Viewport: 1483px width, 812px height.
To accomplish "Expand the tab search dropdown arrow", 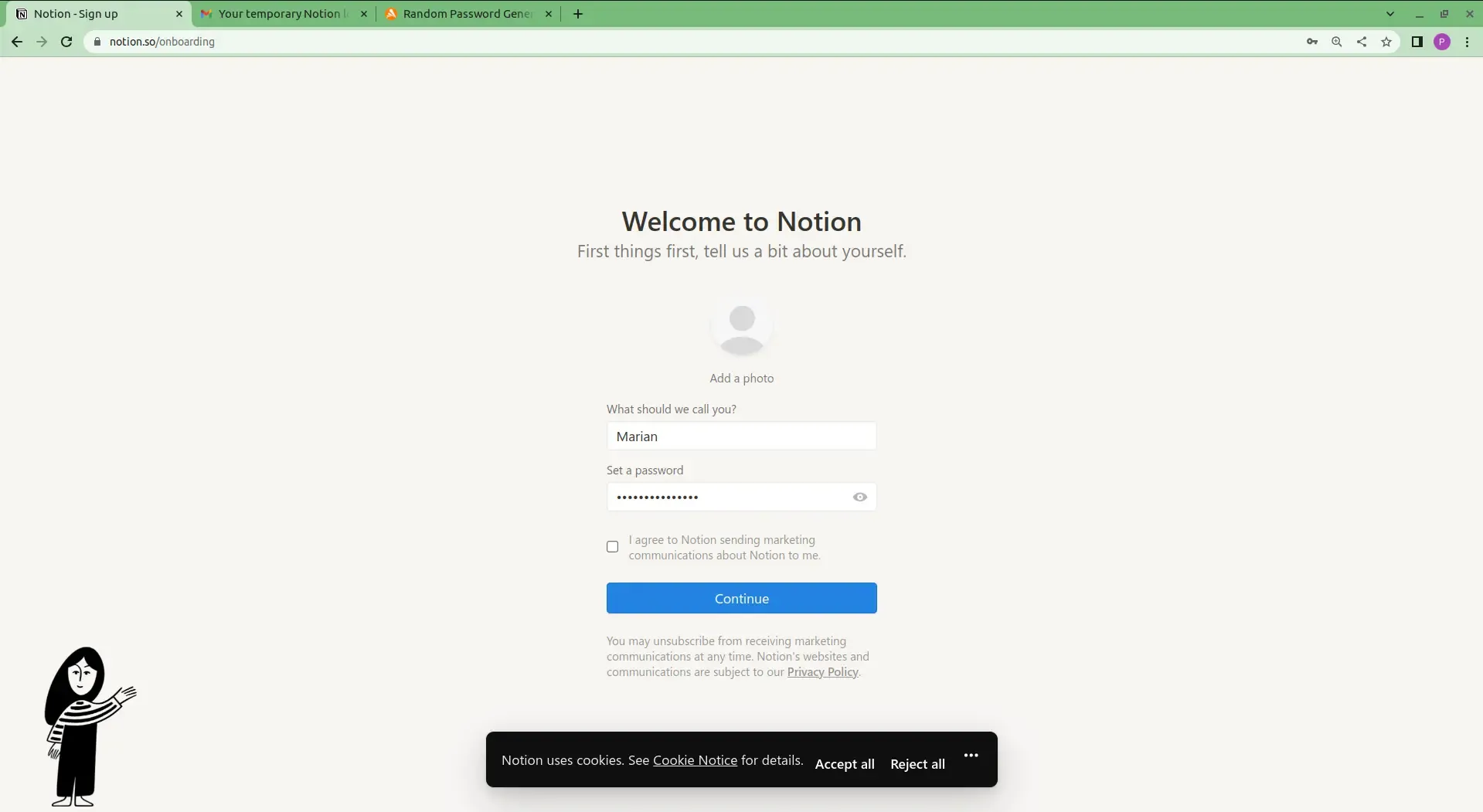I will (1389, 14).
